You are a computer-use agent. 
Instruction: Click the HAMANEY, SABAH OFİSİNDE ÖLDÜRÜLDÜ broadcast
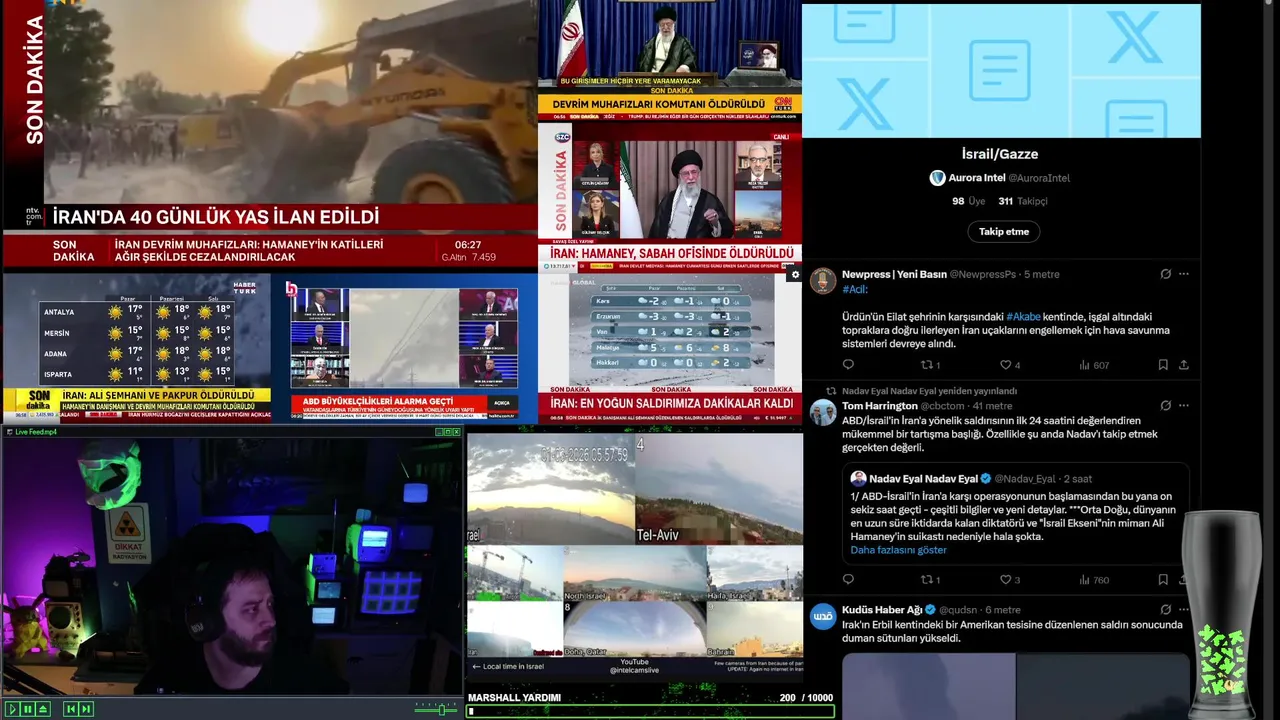click(670, 196)
